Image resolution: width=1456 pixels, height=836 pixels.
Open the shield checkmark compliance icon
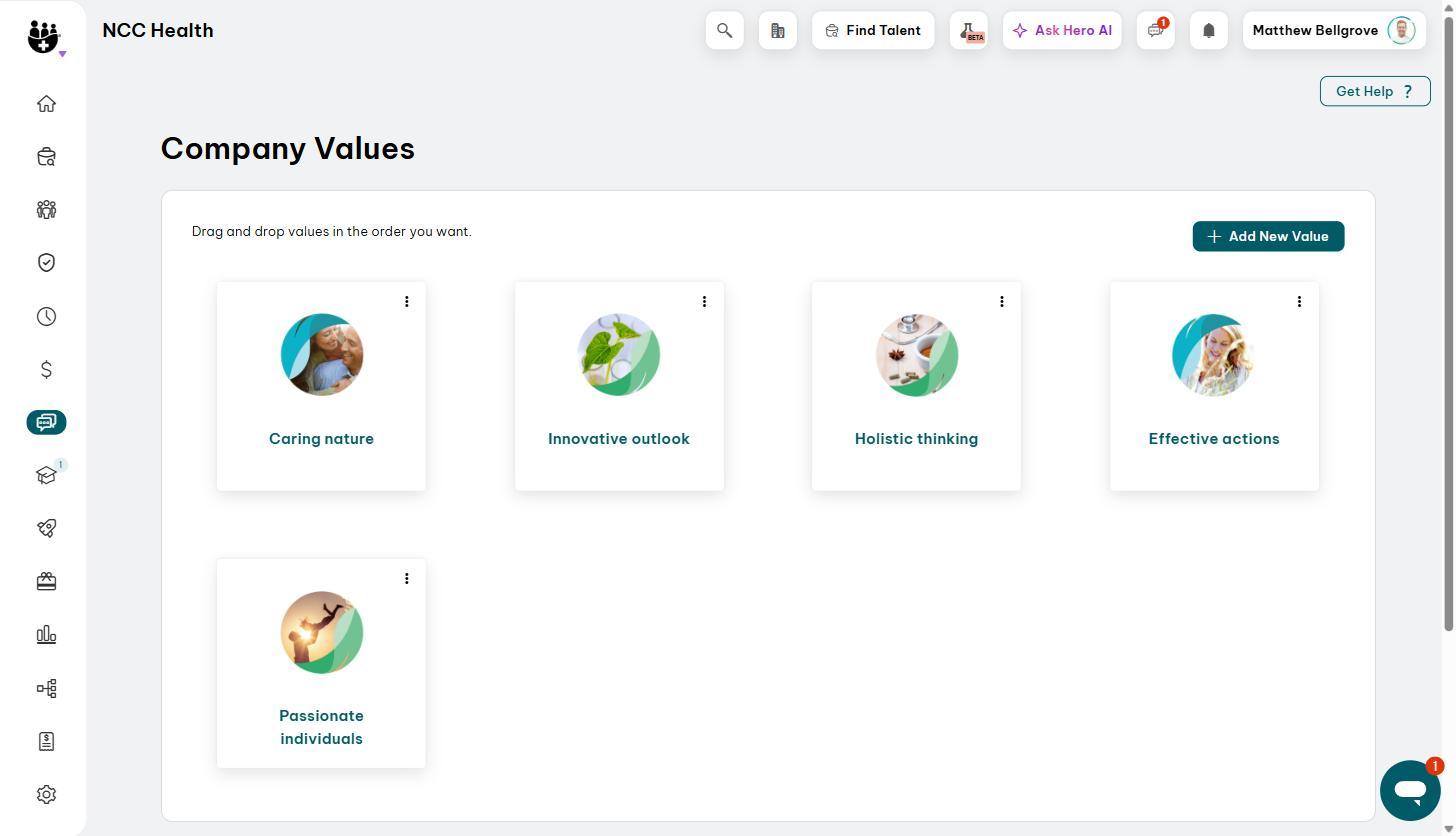tap(46, 263)
